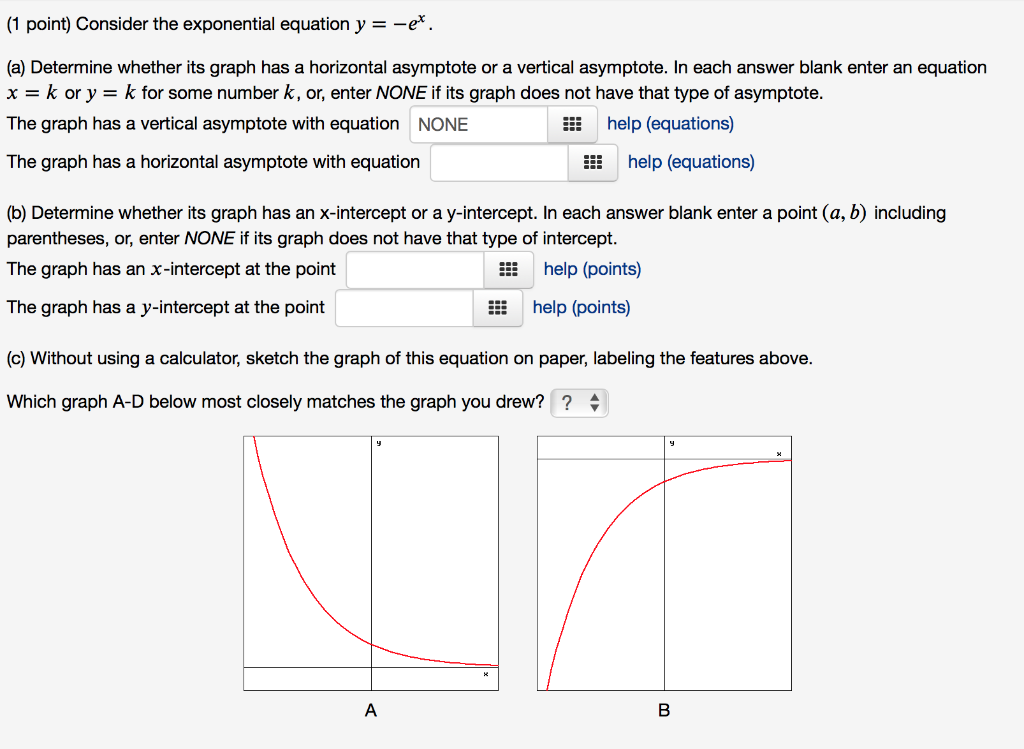
Task: Click the down arrow on the graph selector
Action: 594,407
